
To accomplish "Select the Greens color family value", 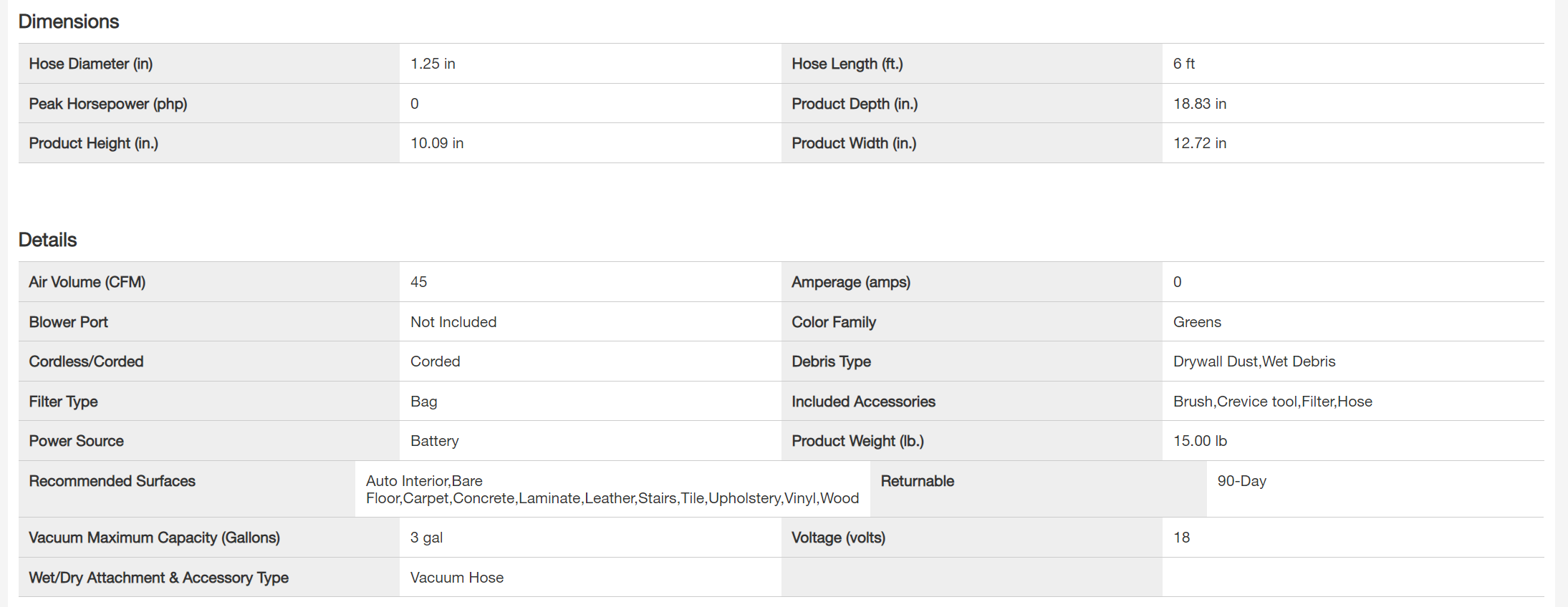I will point(1196,322).
